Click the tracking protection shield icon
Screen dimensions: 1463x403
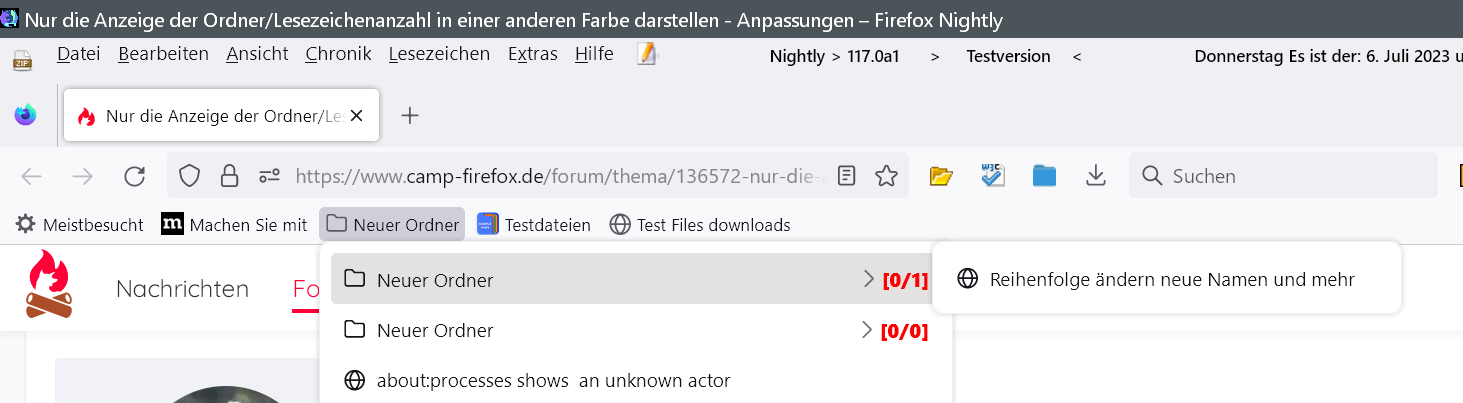click(x=190, y=177)
